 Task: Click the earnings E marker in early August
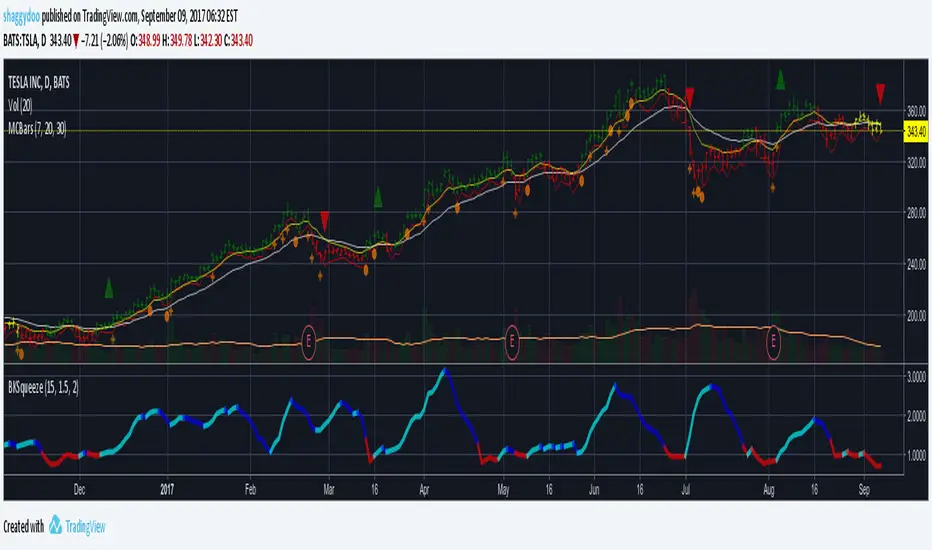click(773, 342)
